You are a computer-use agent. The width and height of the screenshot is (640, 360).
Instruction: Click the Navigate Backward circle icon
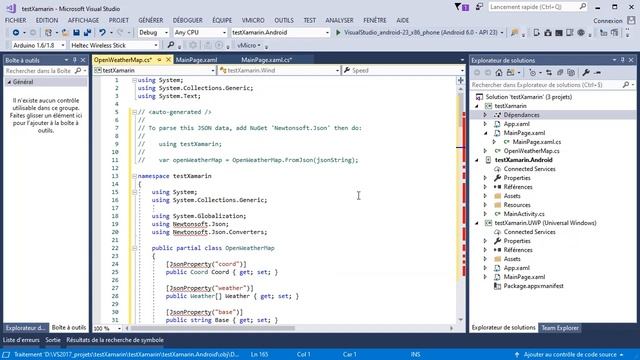coord(16,32)
